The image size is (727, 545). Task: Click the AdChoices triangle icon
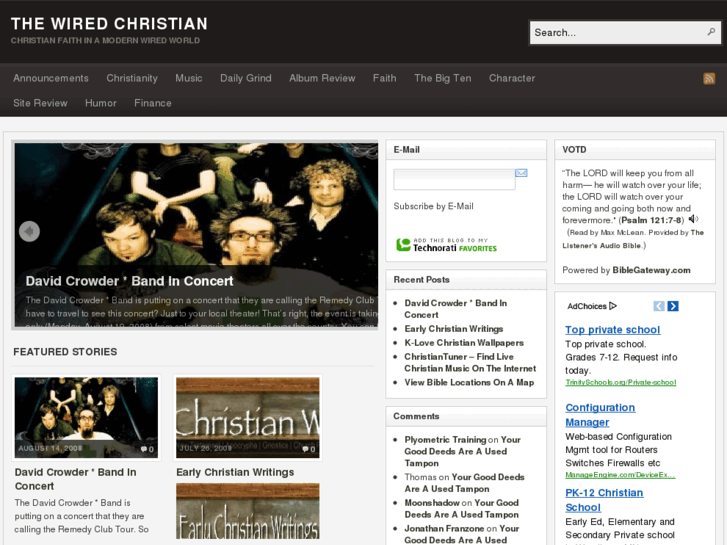[x=613, y=306]
